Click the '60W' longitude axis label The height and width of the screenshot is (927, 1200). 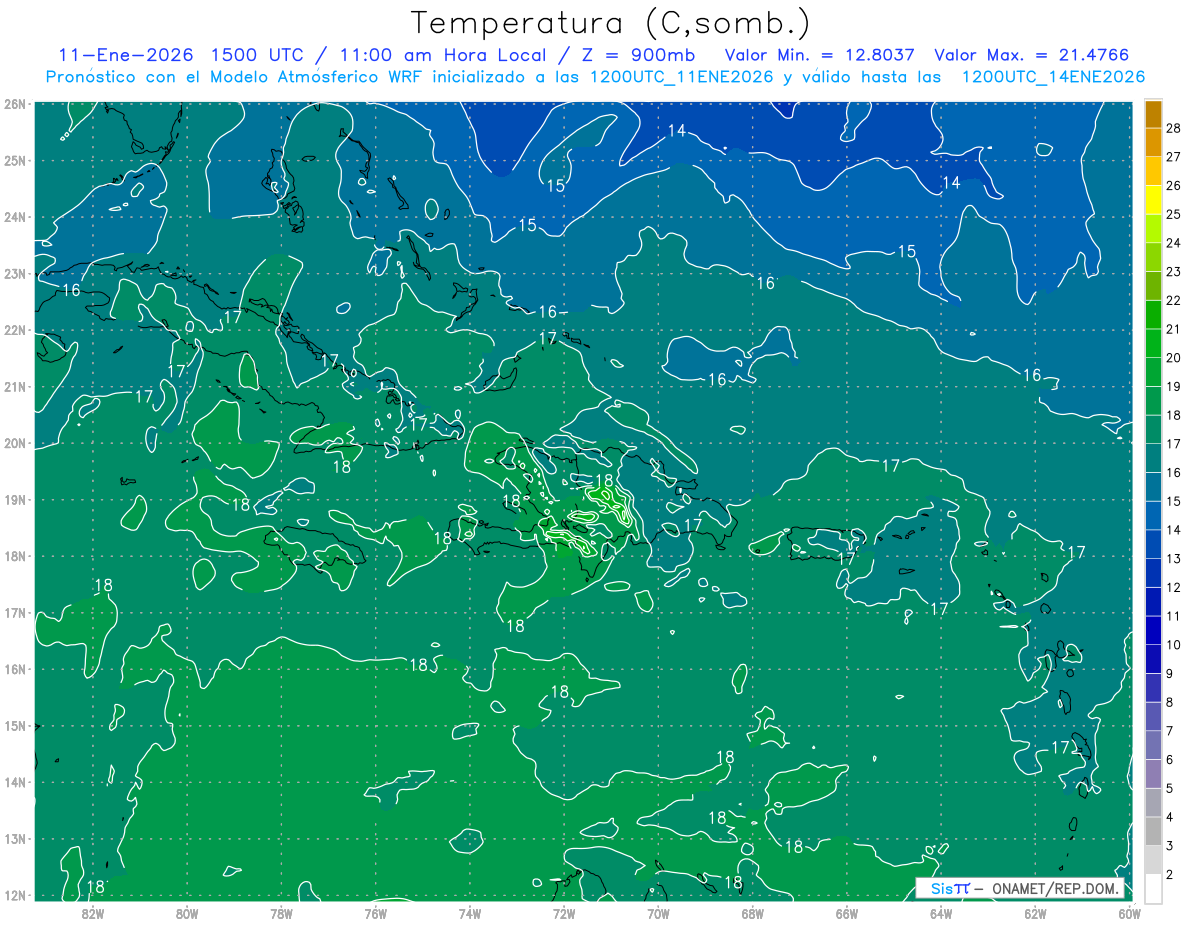[1130, 913]
